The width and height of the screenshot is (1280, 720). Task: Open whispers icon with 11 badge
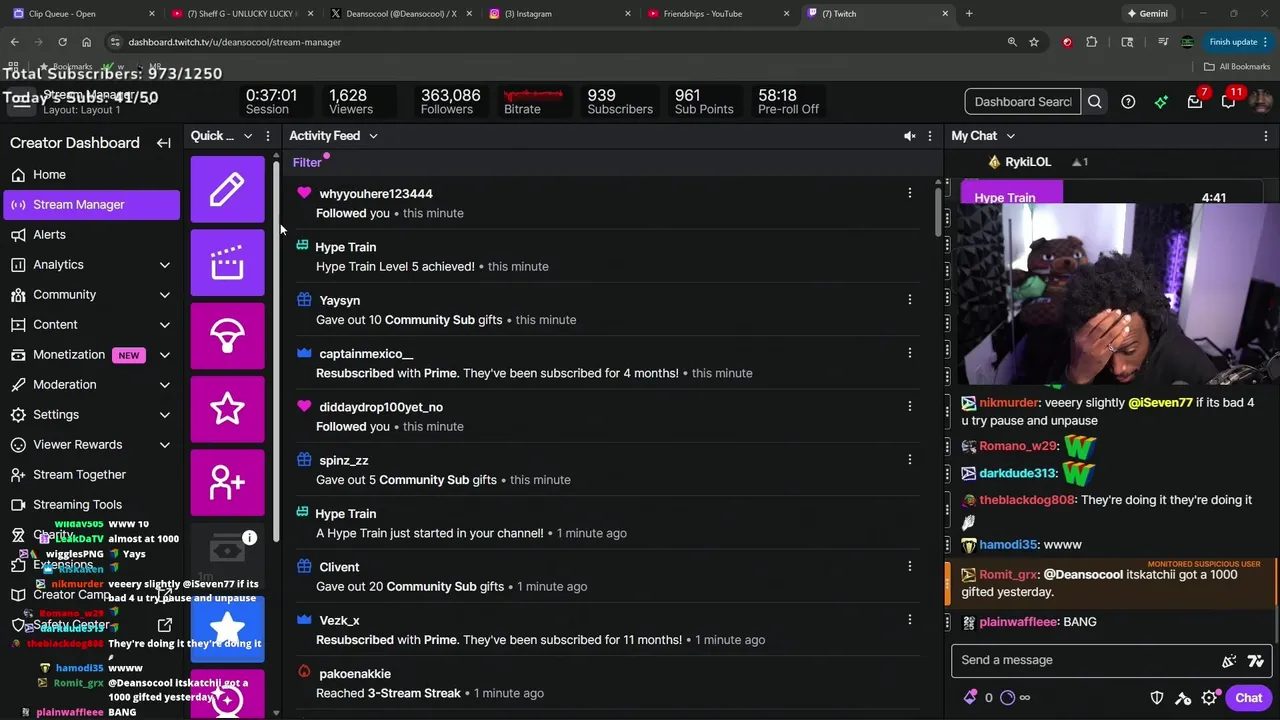[x=1229, y=102]
